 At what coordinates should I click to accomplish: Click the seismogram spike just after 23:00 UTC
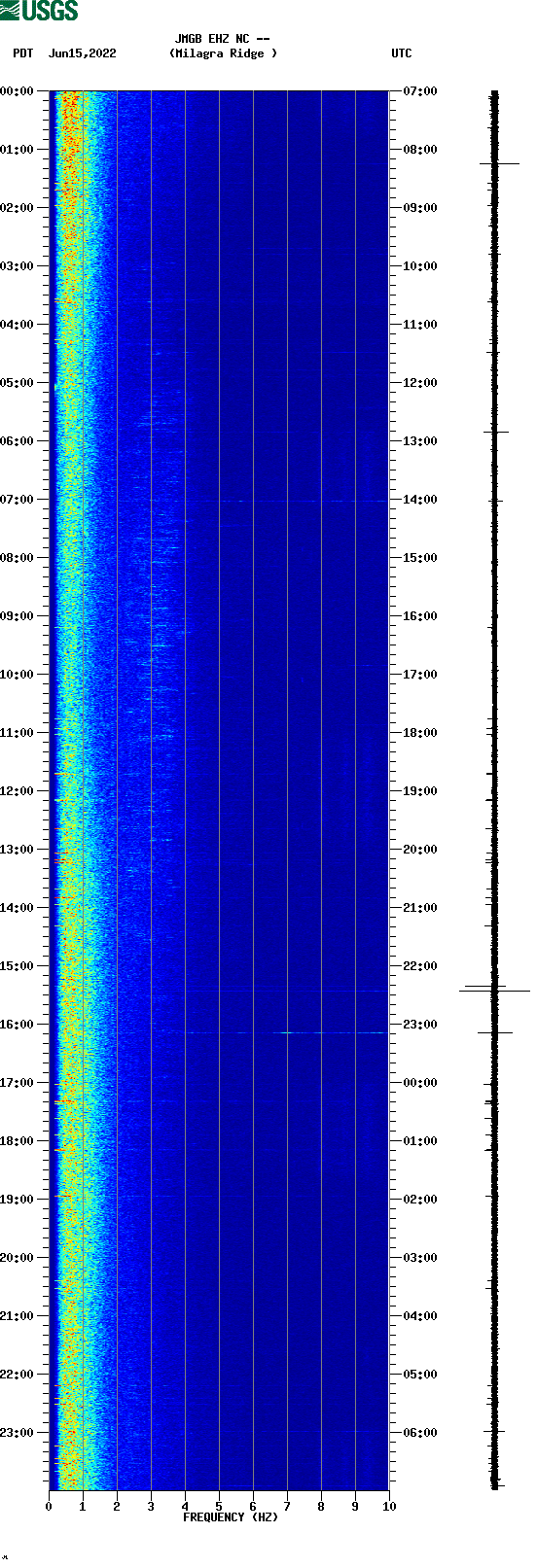pos(495,1032)
